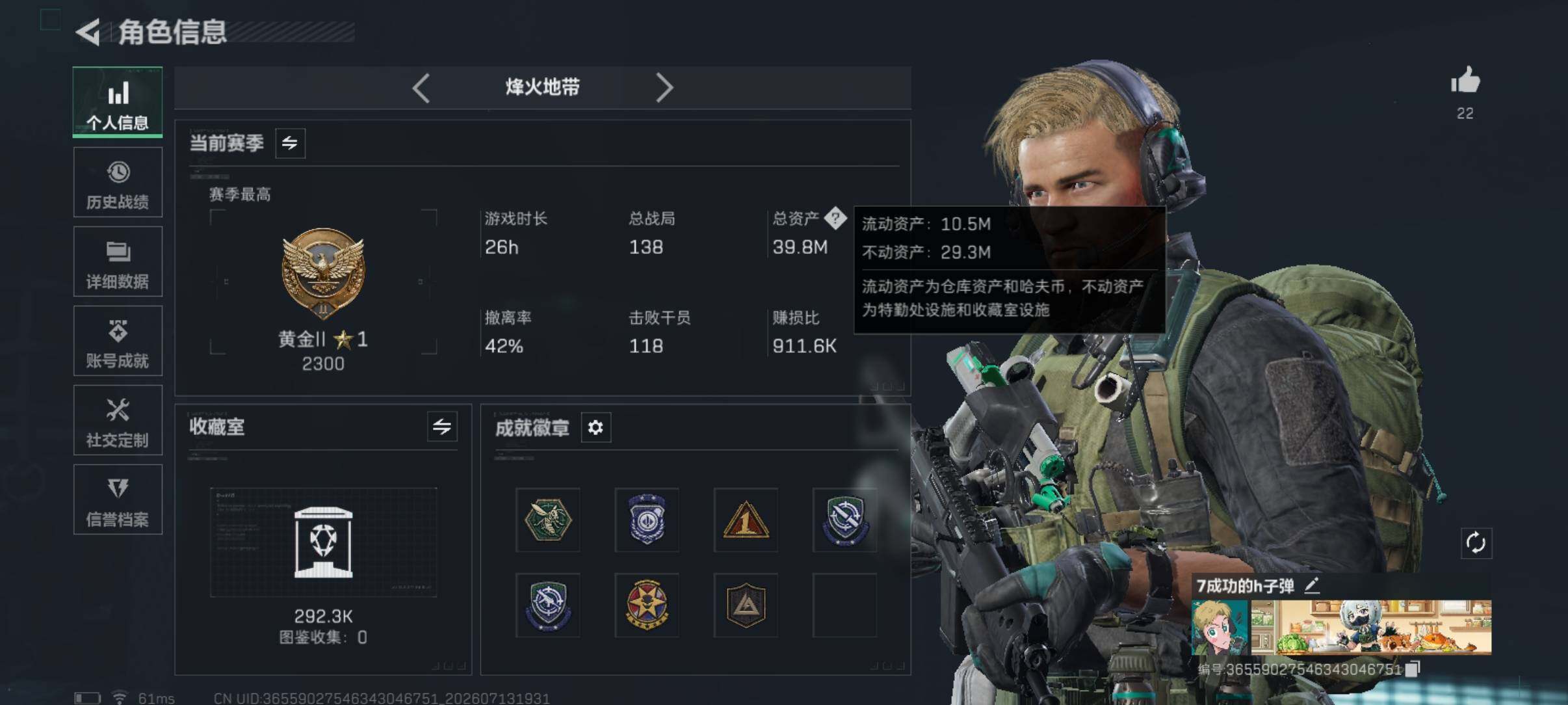Open the 历史战绩 sidebar tab

[118, 183]
